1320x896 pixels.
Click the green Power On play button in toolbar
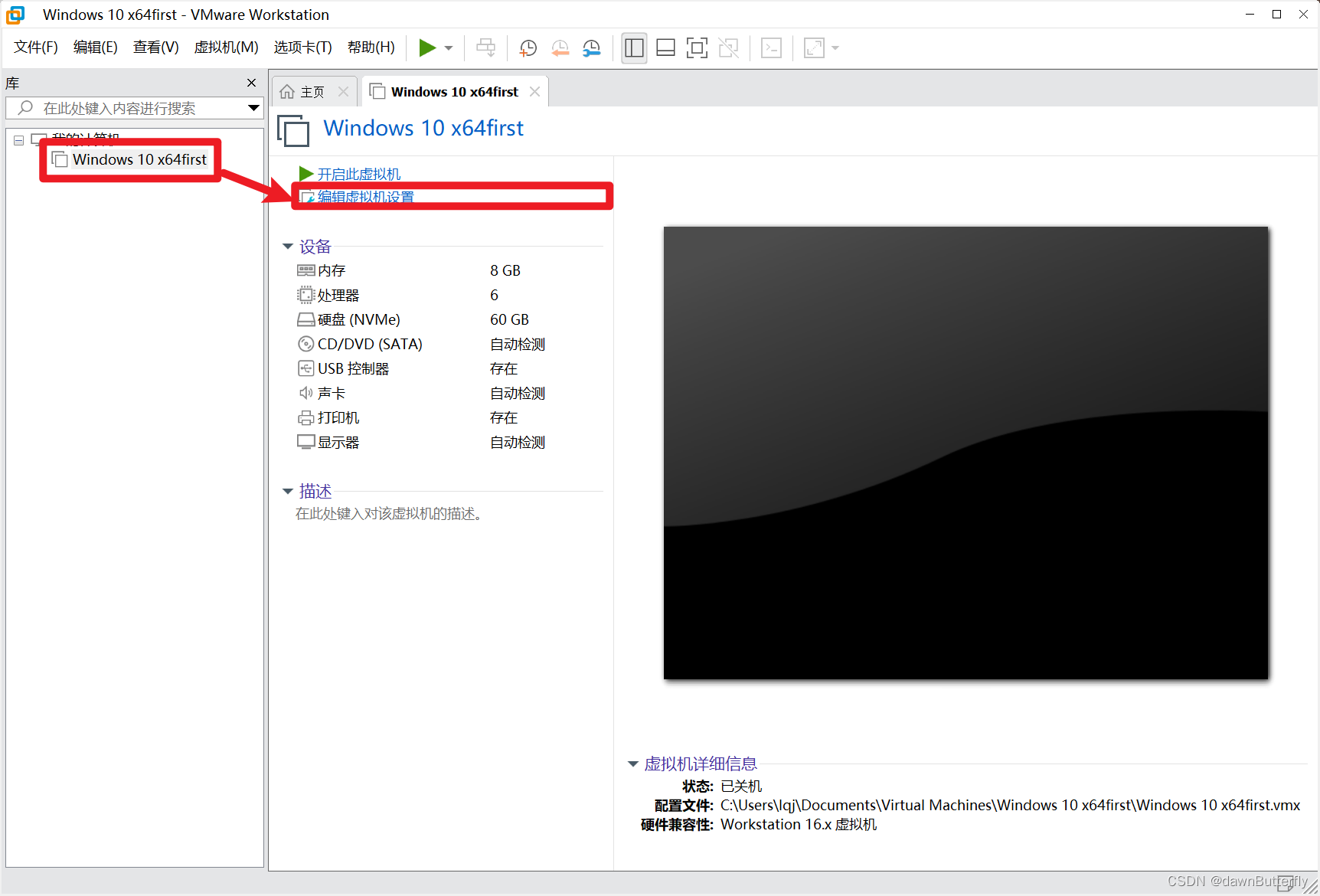(x=427, y=48)
